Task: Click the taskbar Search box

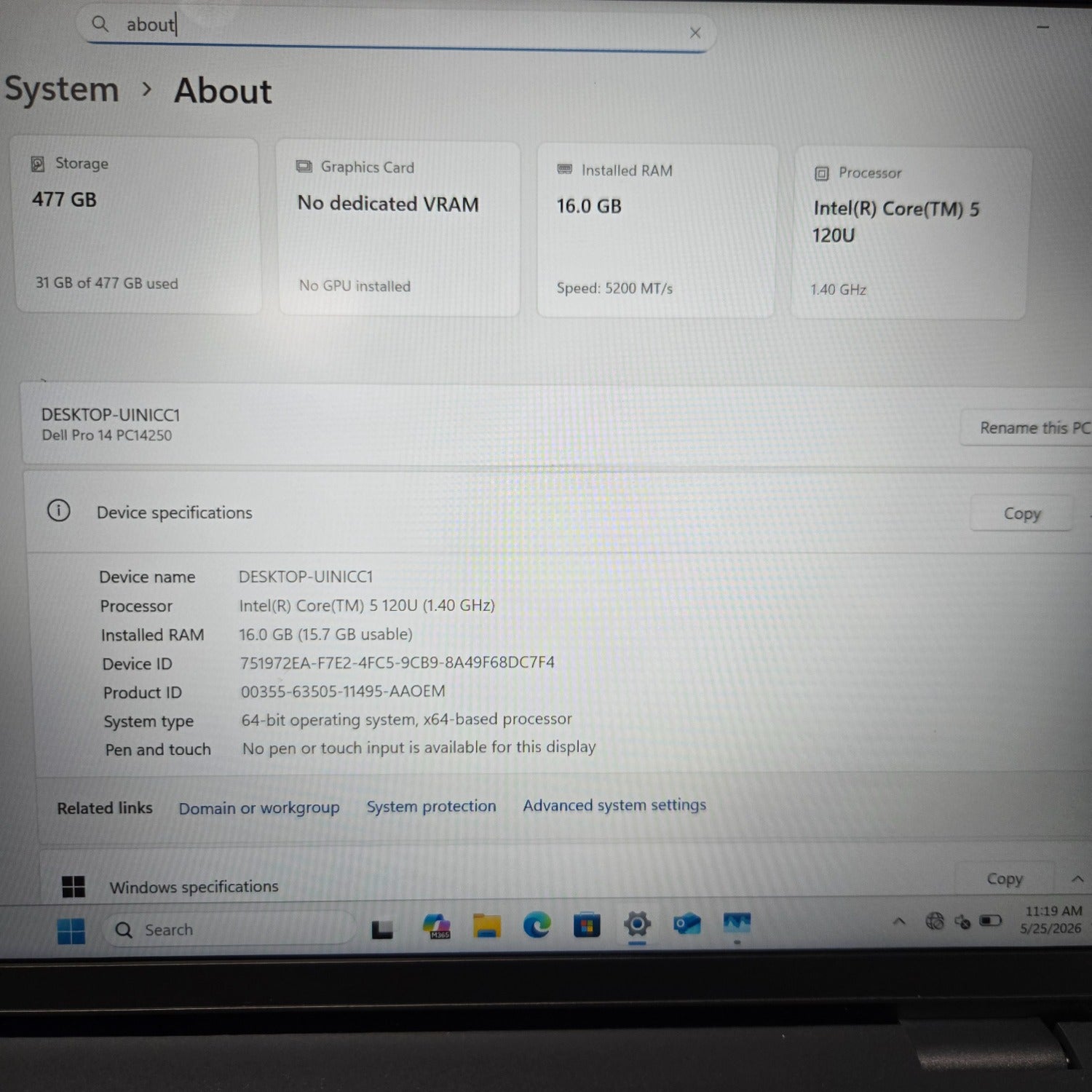Action: coord(229,930)
